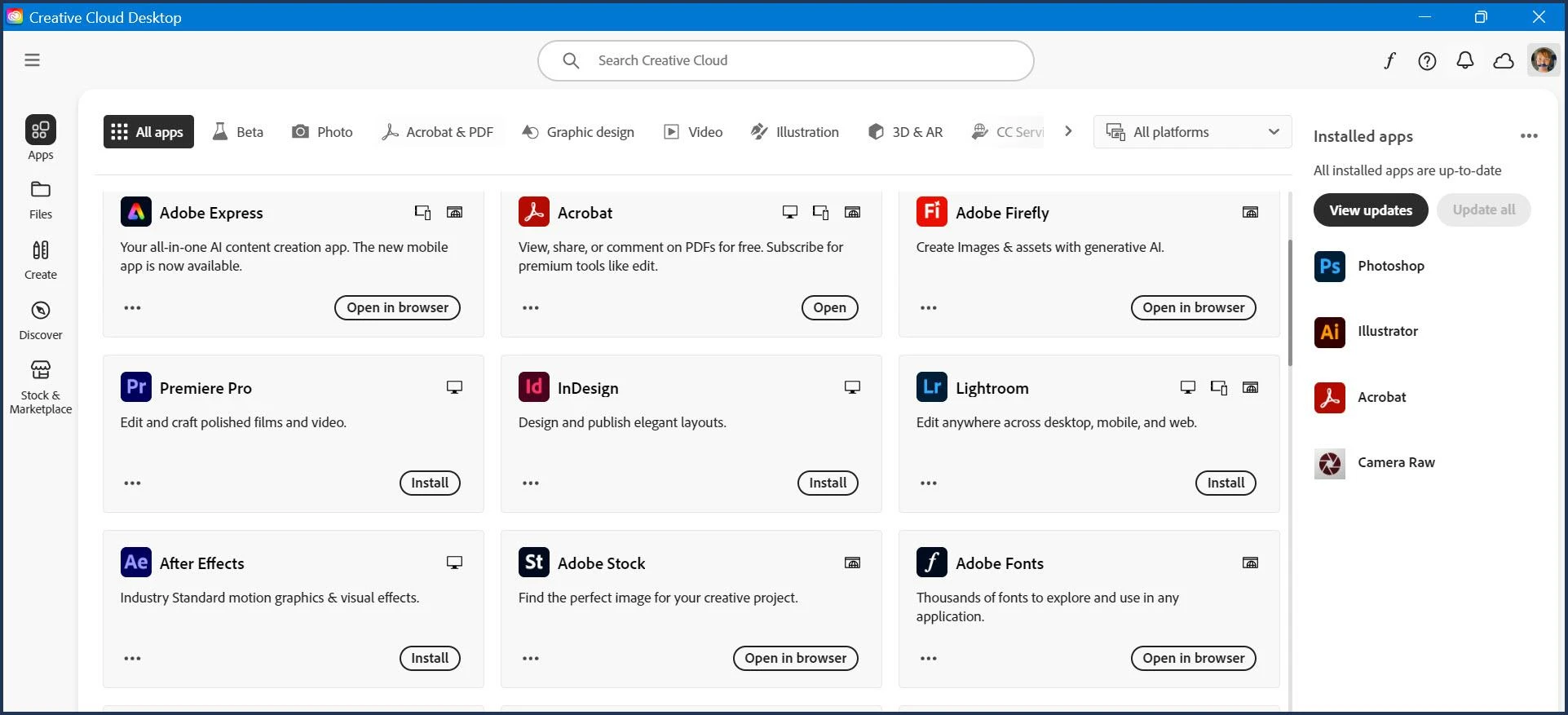
Task: Install InDesign
Action: tap(828, 483)
